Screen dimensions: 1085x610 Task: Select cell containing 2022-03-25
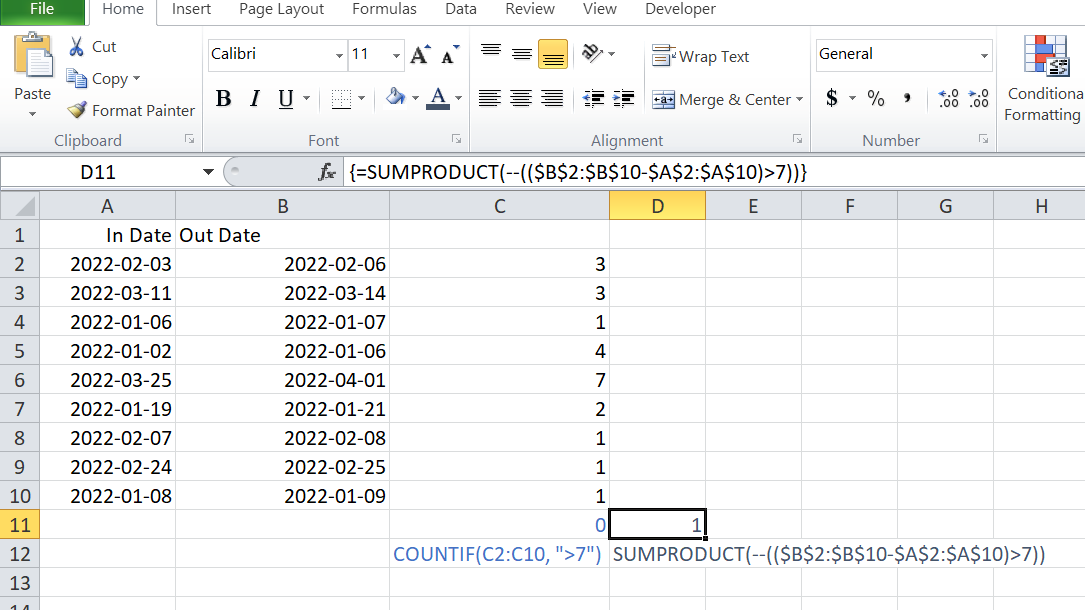pos(108,380)
